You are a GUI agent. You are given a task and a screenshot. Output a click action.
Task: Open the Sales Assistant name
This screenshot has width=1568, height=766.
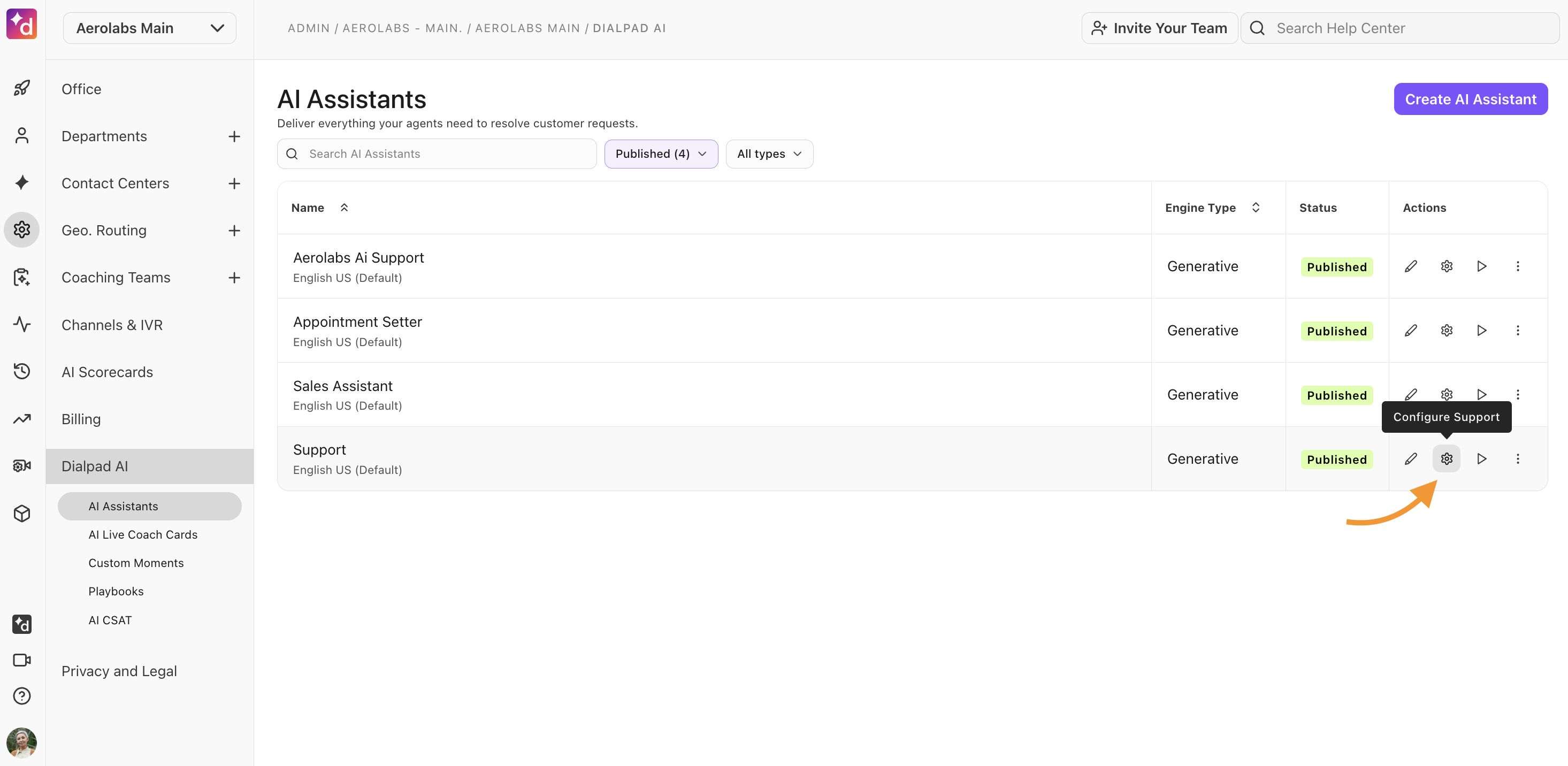tap(343, 386)
